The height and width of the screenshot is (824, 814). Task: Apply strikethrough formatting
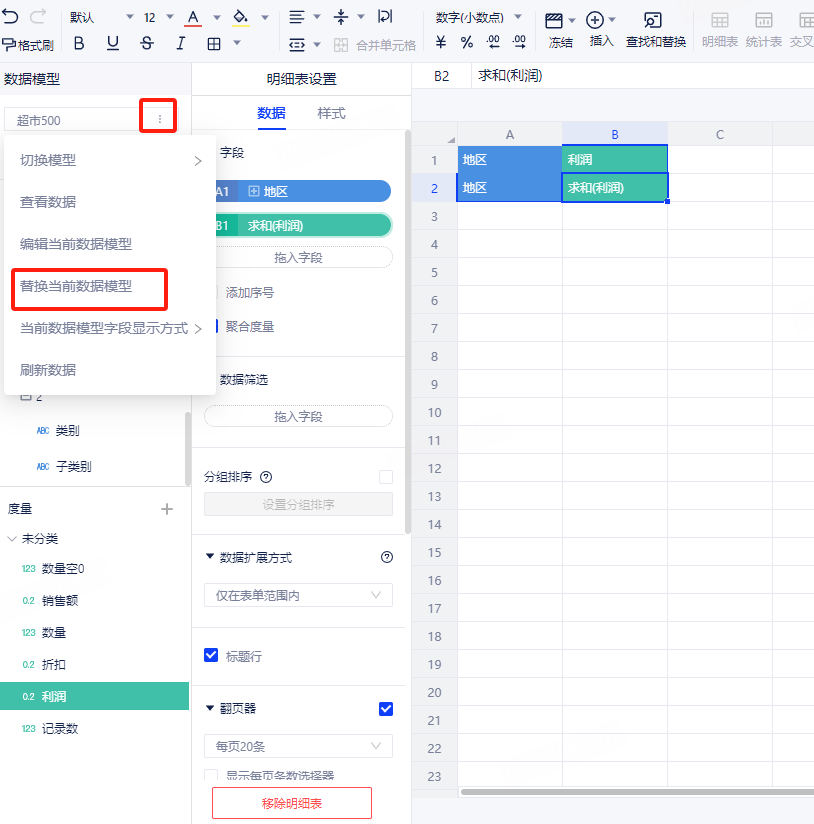point(147,43)
